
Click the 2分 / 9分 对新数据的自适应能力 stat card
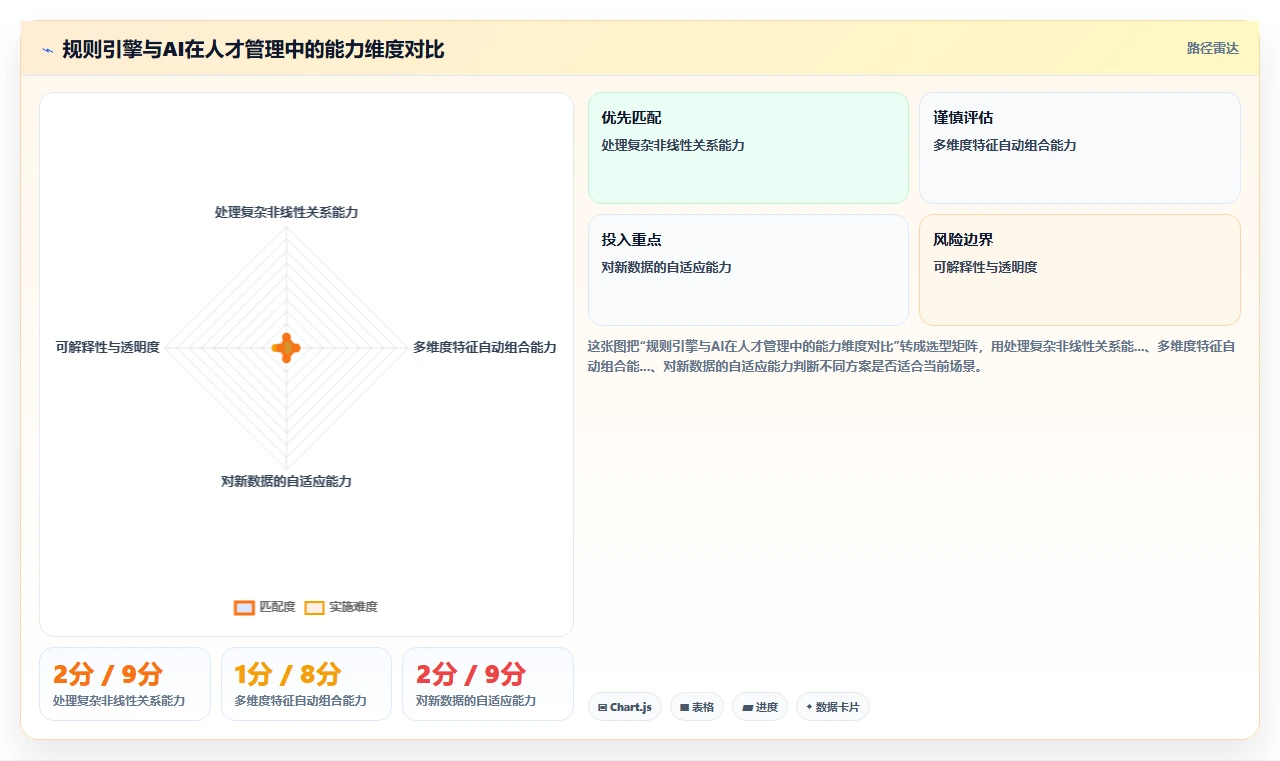click(x=488, y=684)
